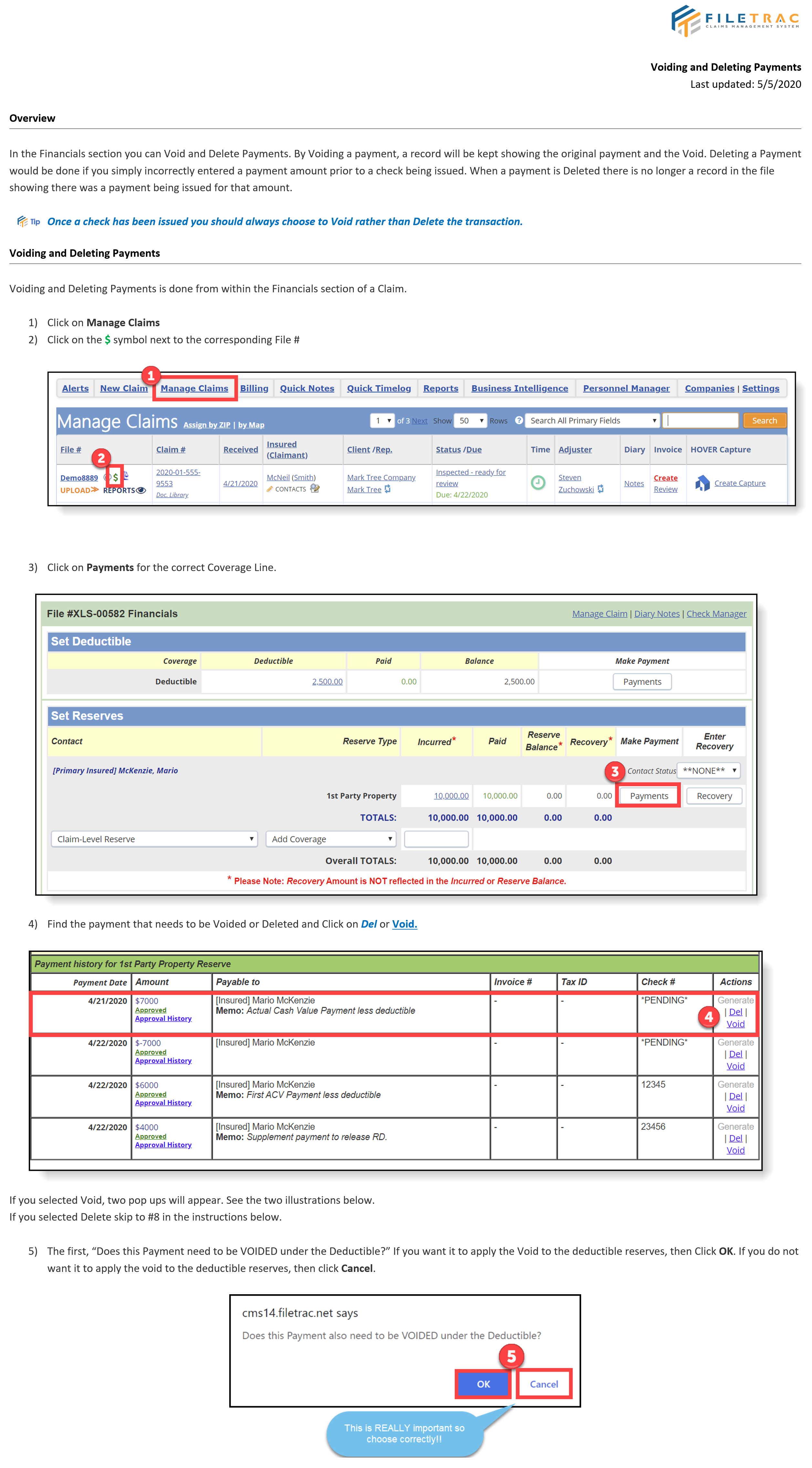Click the contacts card icon beside CONTACTS
Image resolution: width=812 pixels, height=1468 pixels.
314,489
